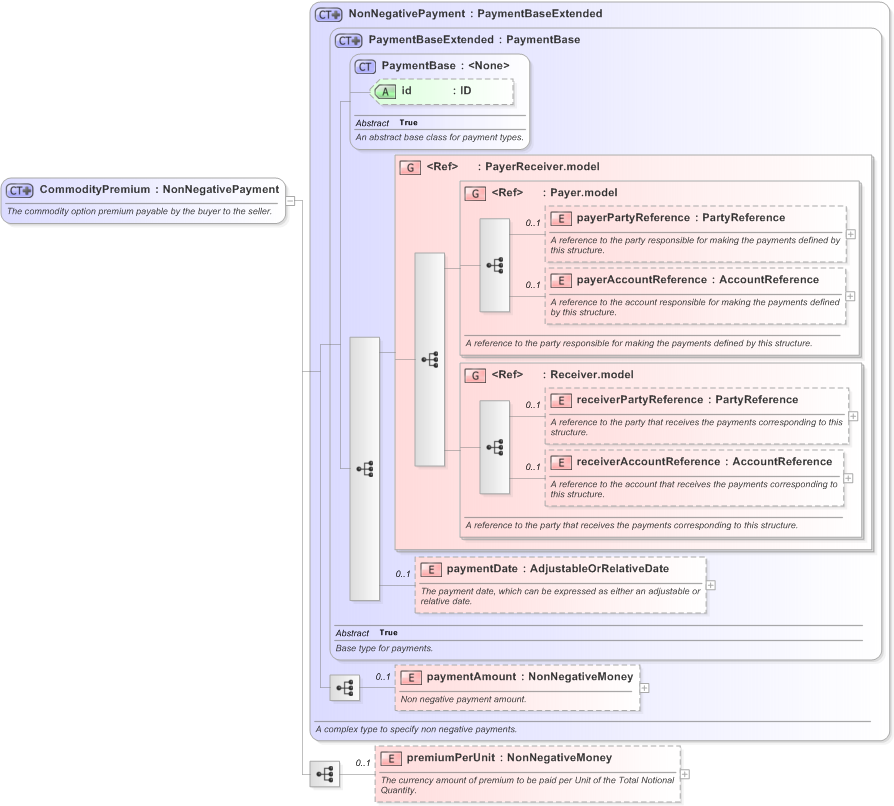Image resolution: width=894 pixels, height=806 pixels.
Task: Click the 'Base type for payments.' annotation
Action: pyautogui.click(x=384, y=648)
